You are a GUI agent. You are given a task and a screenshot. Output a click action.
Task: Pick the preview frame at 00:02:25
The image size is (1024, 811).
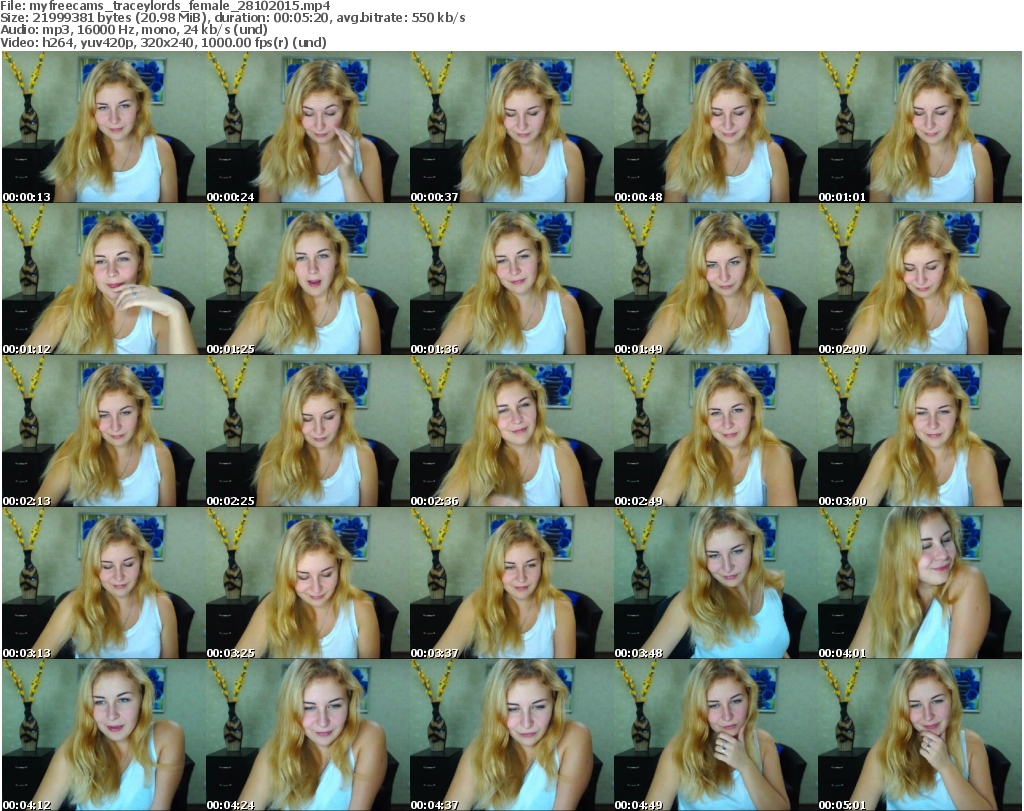[x=308, y=431]
